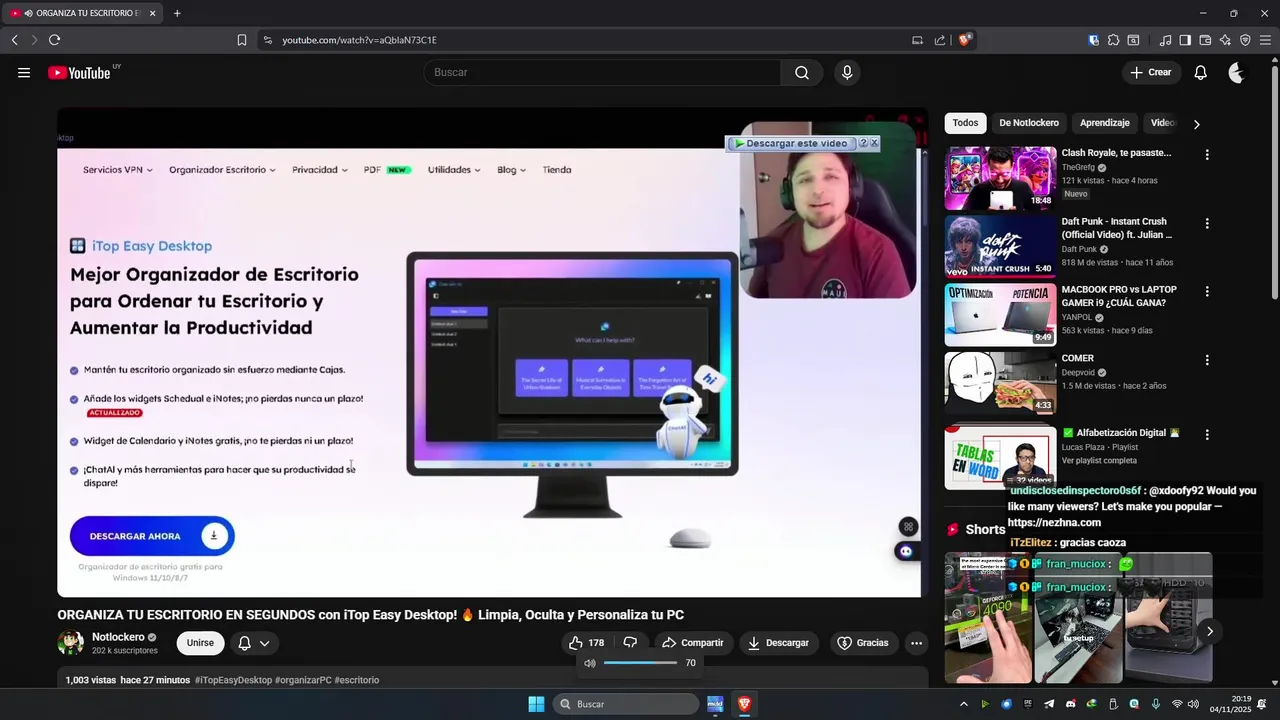Image resolution: width=1280 pixels, height=720 pixels.
Task: Click the search magnifier button
Action: [802, 73]
